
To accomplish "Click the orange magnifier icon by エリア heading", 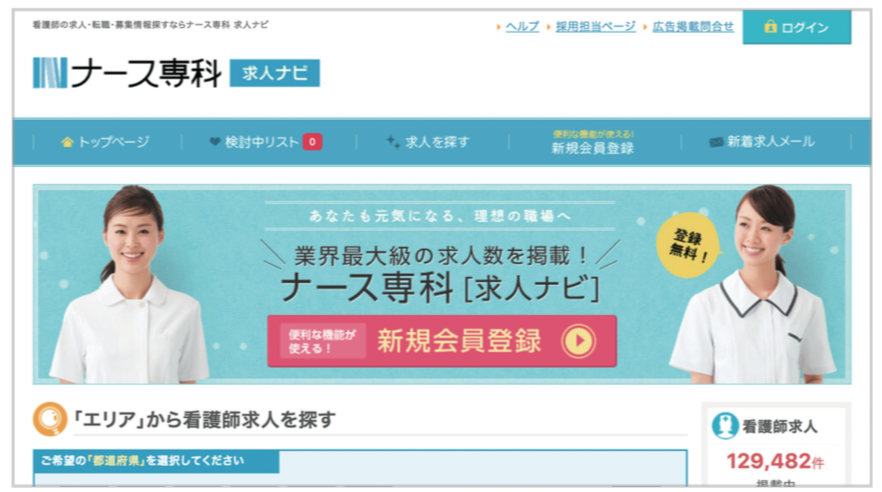I will coord(50,419).
